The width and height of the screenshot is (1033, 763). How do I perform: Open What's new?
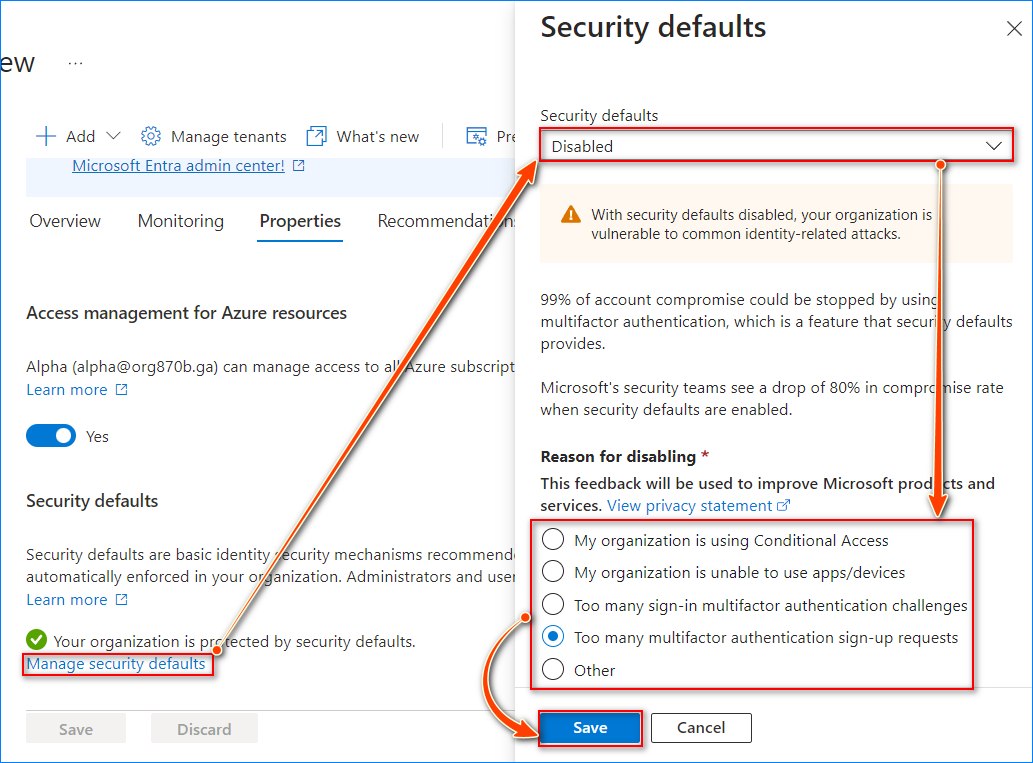377,136
